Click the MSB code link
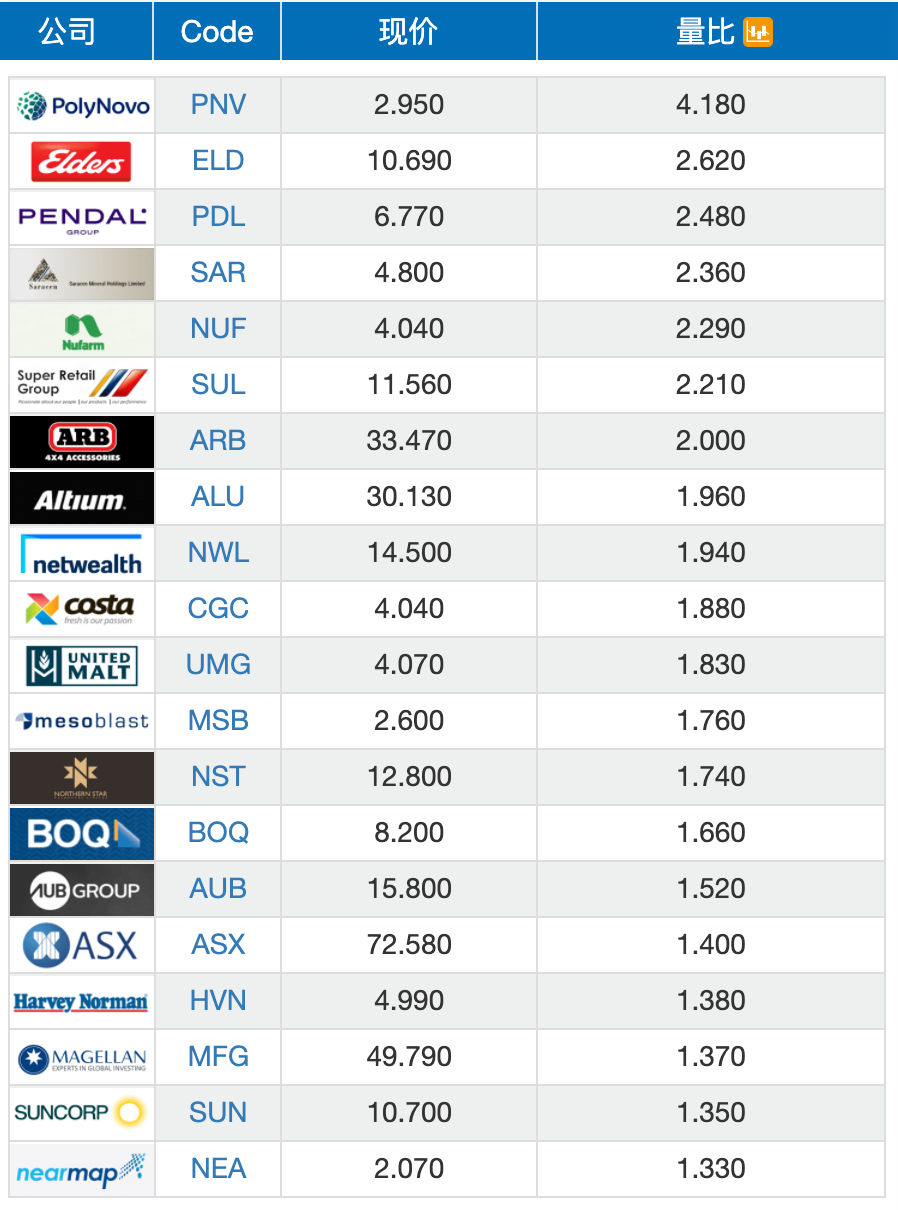Image resolution: width=898 pixels, height=1210 pixels. tap(218, 721)
